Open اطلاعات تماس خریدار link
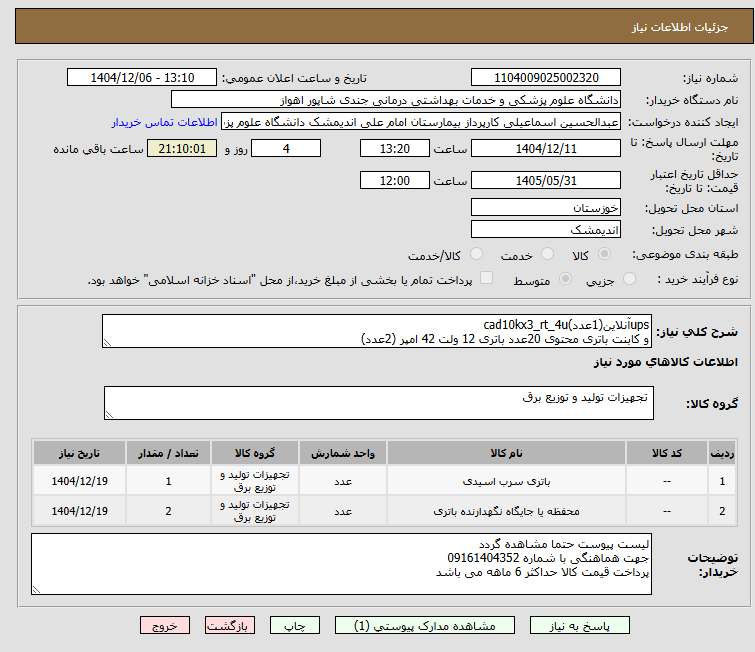Image resolution: width=755 pixels, height=652 pixels. 165,122
